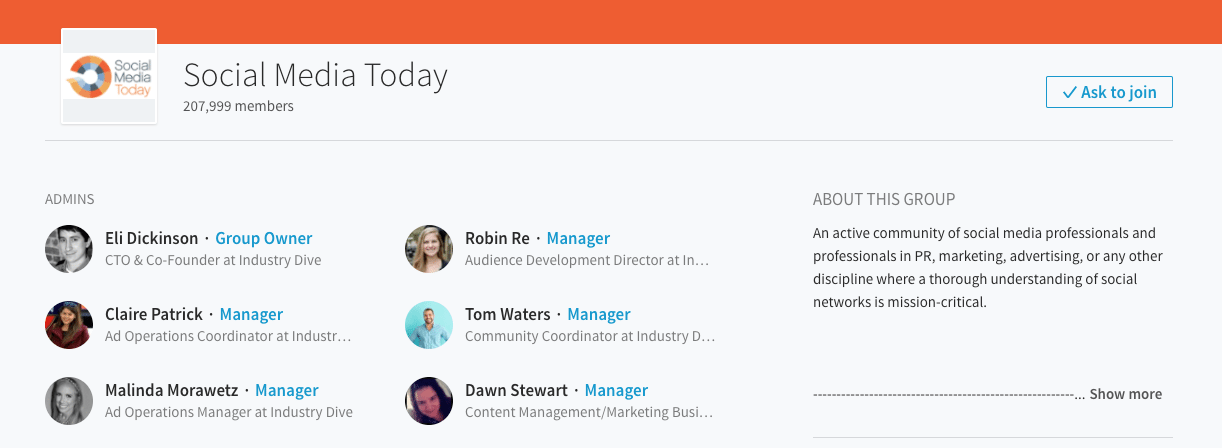The width and height of the screenshot is (1222, 448).
Task: Click the Social Media Today group logo
Action: click(109, 77)
